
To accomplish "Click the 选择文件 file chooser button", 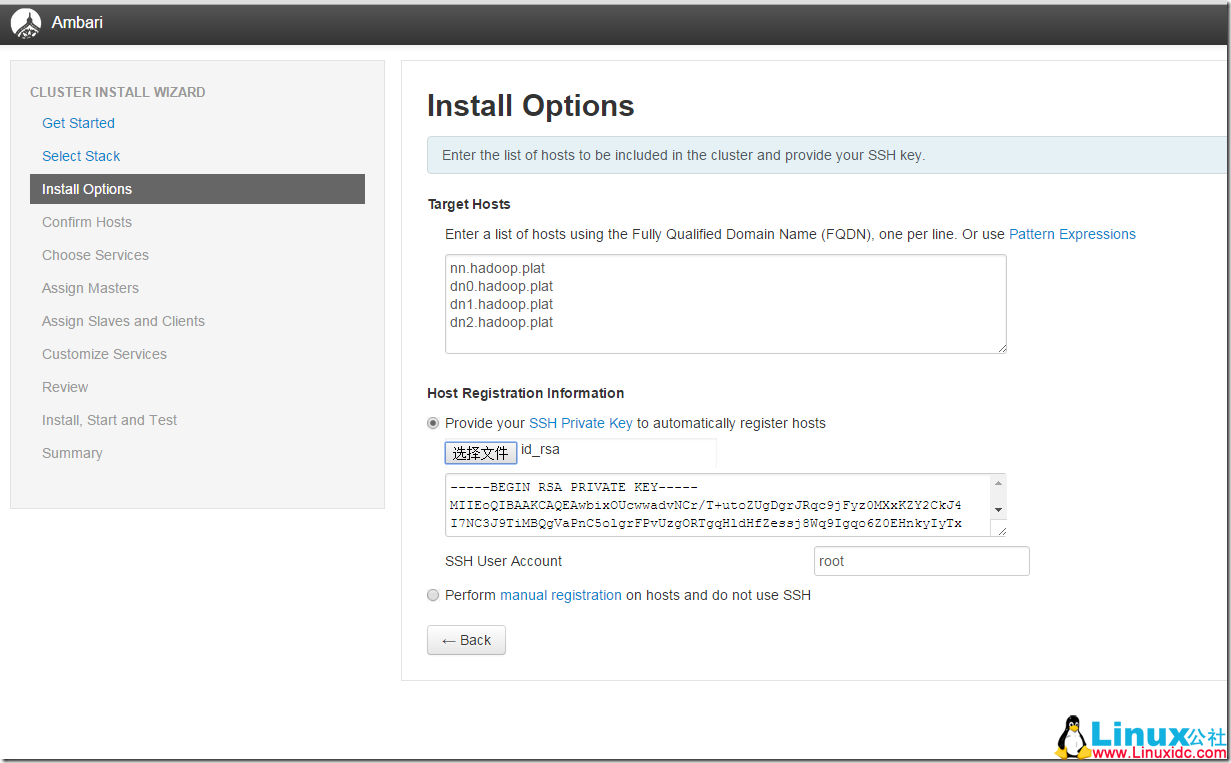I will (x=480, y=452).
